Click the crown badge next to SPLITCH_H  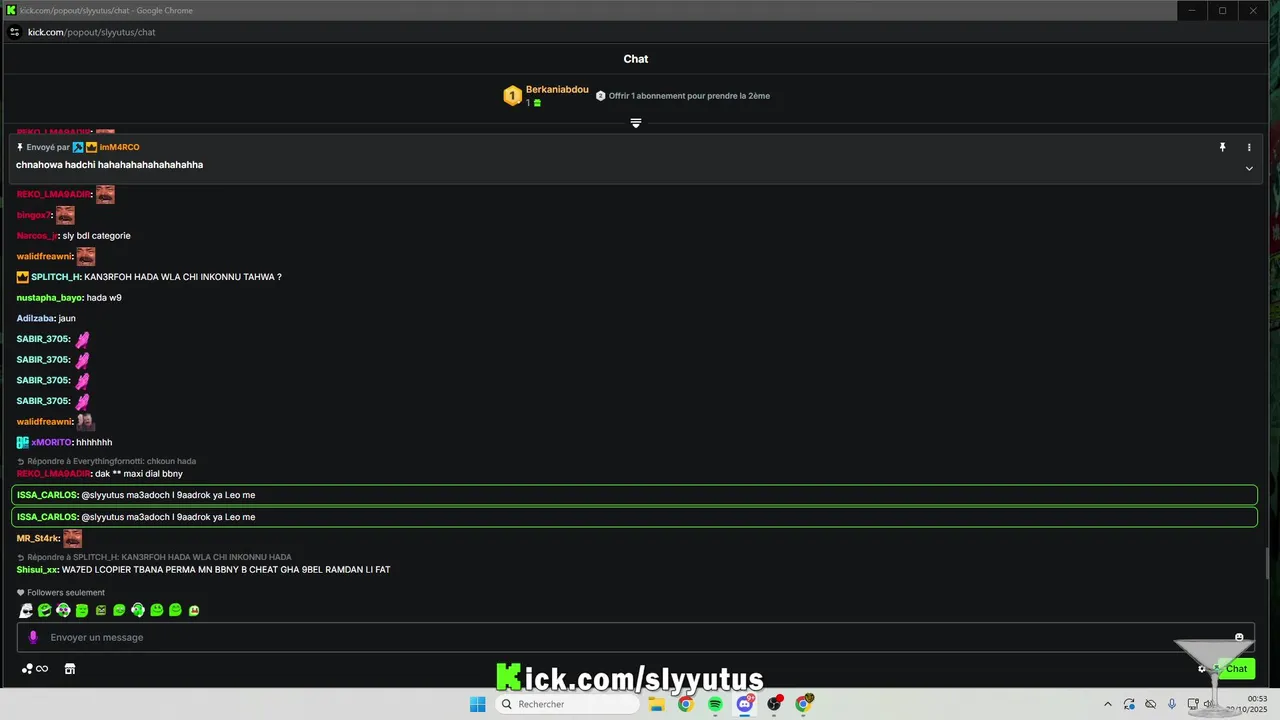tap(23, 277)
